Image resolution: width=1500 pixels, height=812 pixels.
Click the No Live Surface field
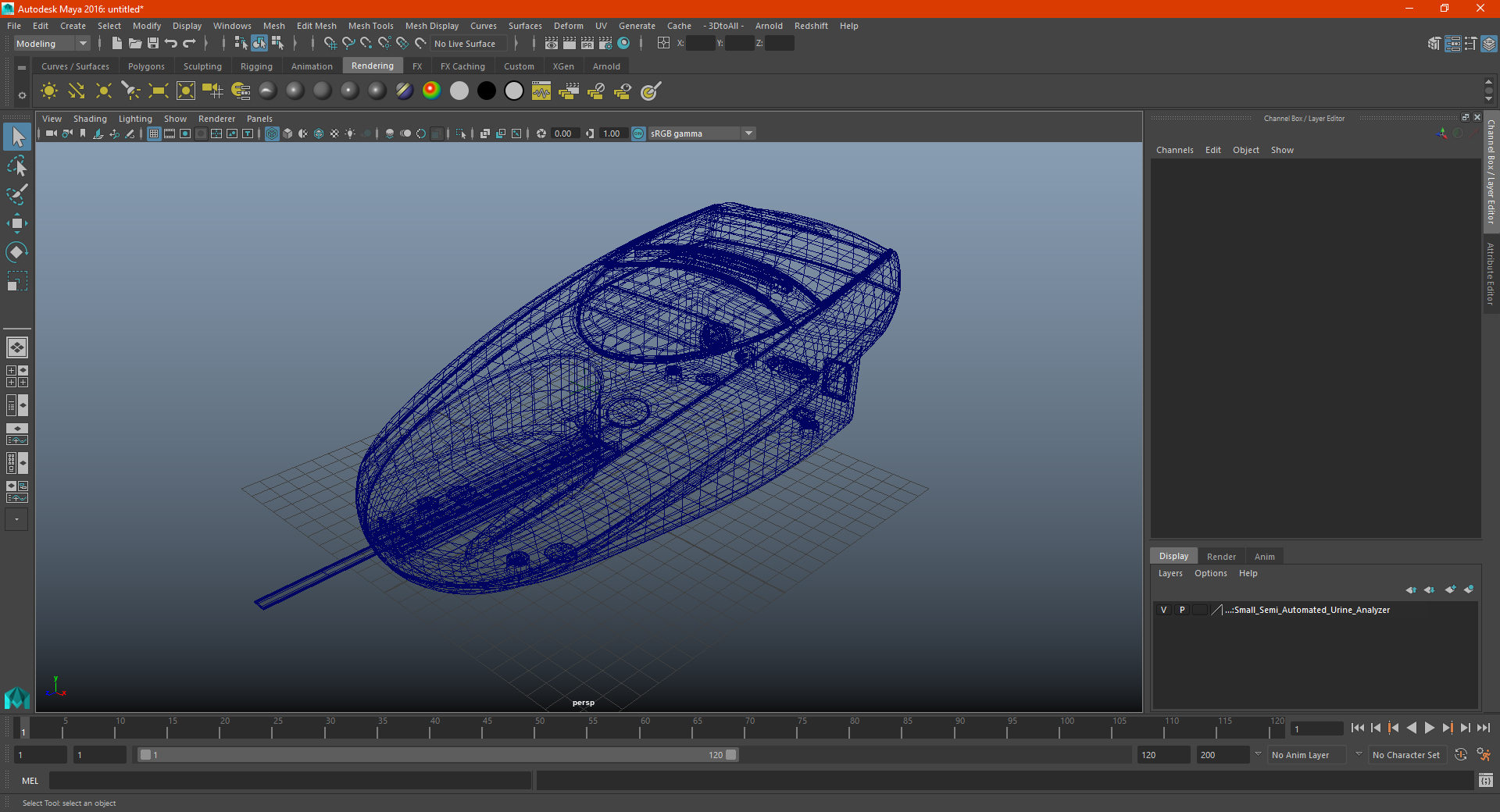[x=469, y=44]
